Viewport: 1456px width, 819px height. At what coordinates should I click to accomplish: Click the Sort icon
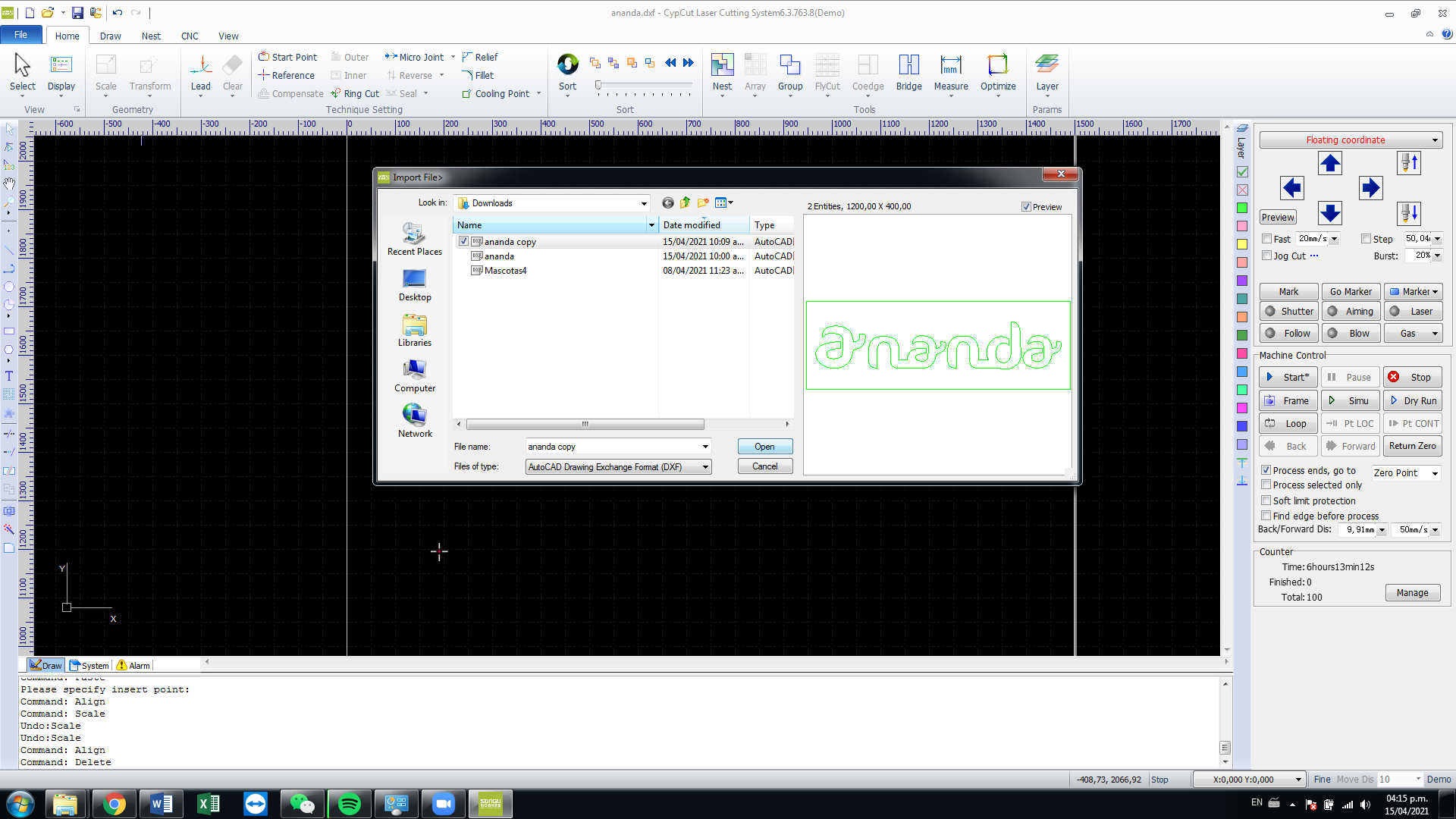567,65
